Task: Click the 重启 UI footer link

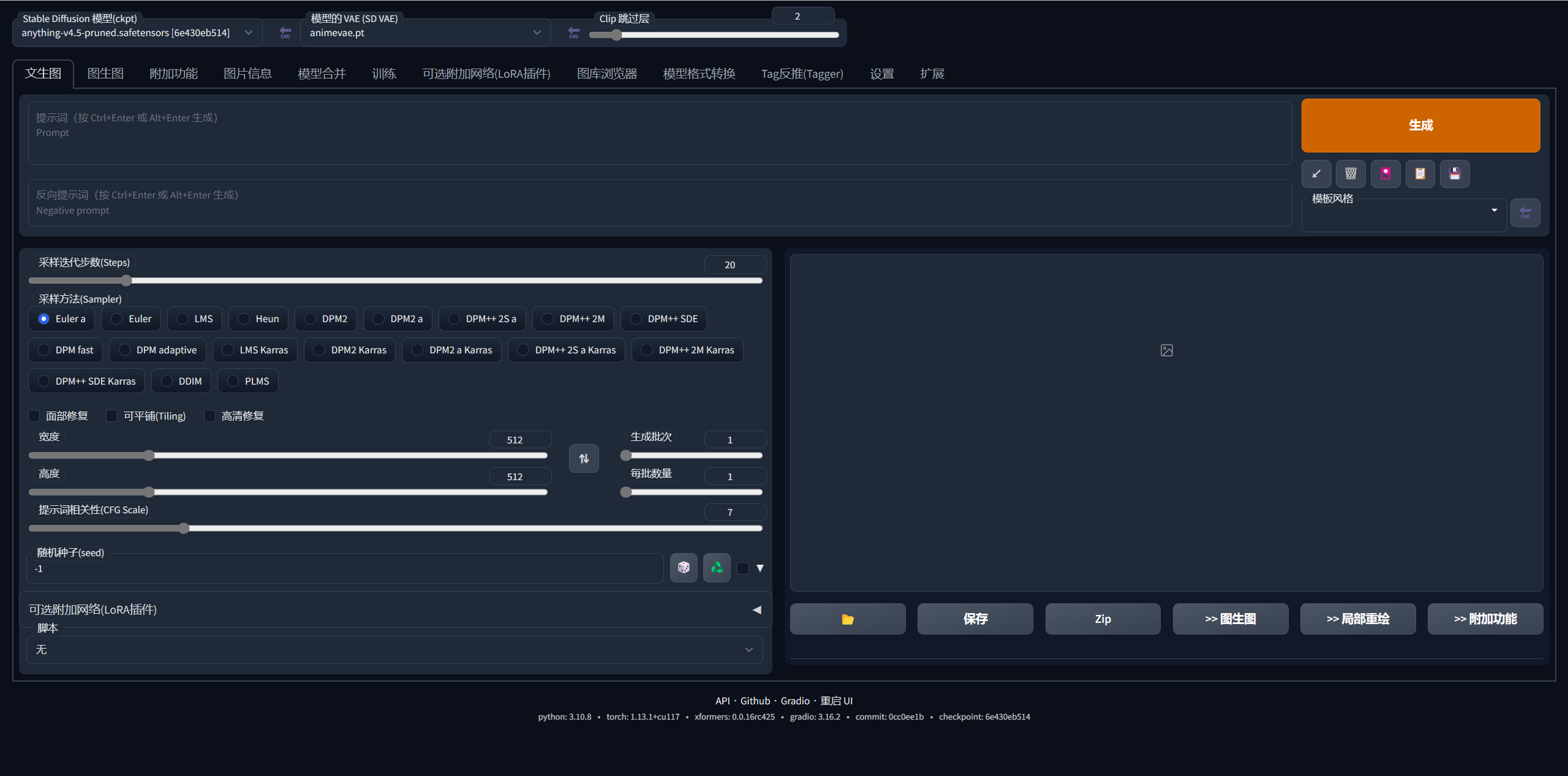Action: pyautogui.click(x=837, y=701)
